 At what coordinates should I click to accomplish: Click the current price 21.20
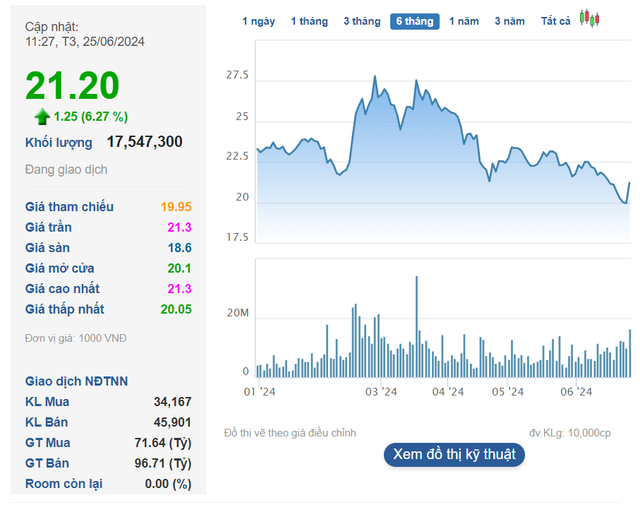pos(72,86)
